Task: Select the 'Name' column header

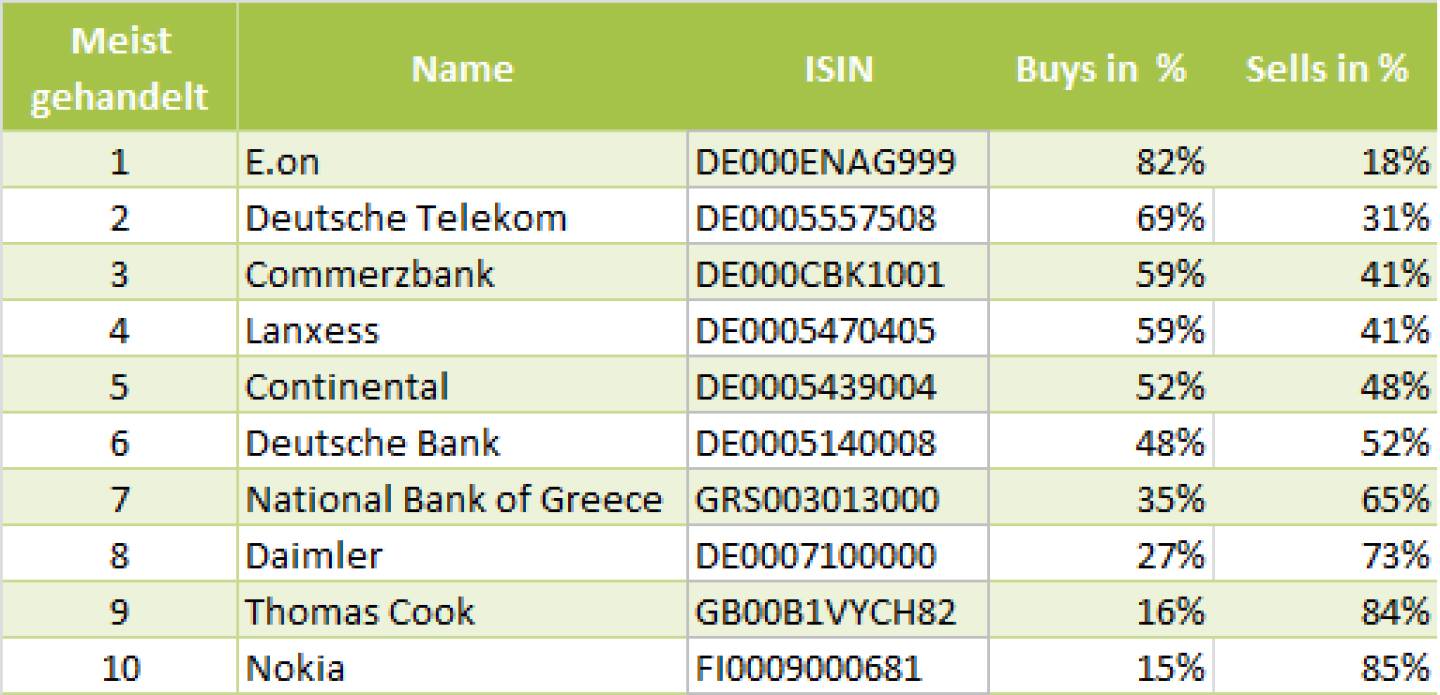Action: [462, 67]
